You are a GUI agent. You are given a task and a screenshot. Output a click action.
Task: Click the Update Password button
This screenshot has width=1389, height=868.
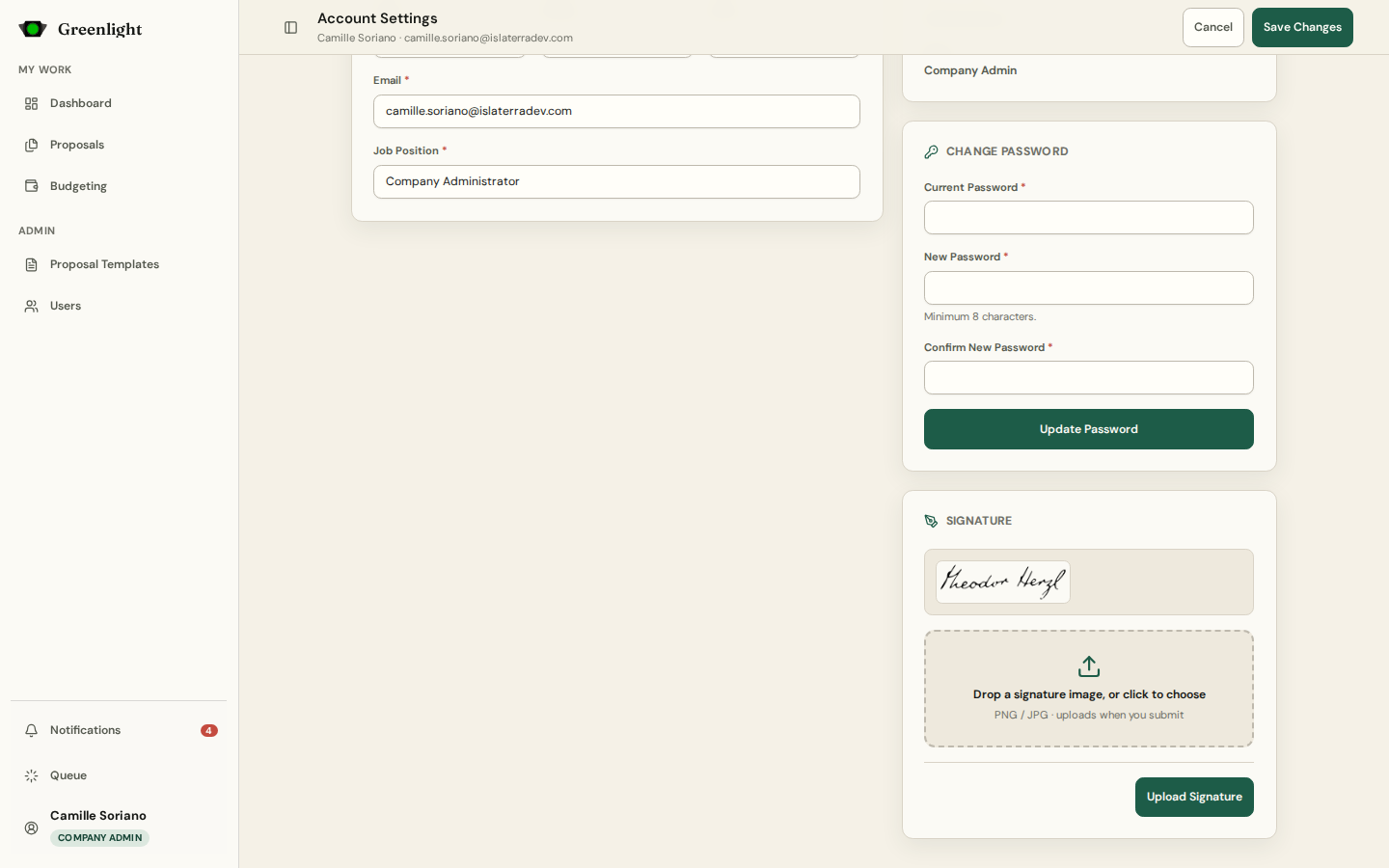coord(1089,429)
